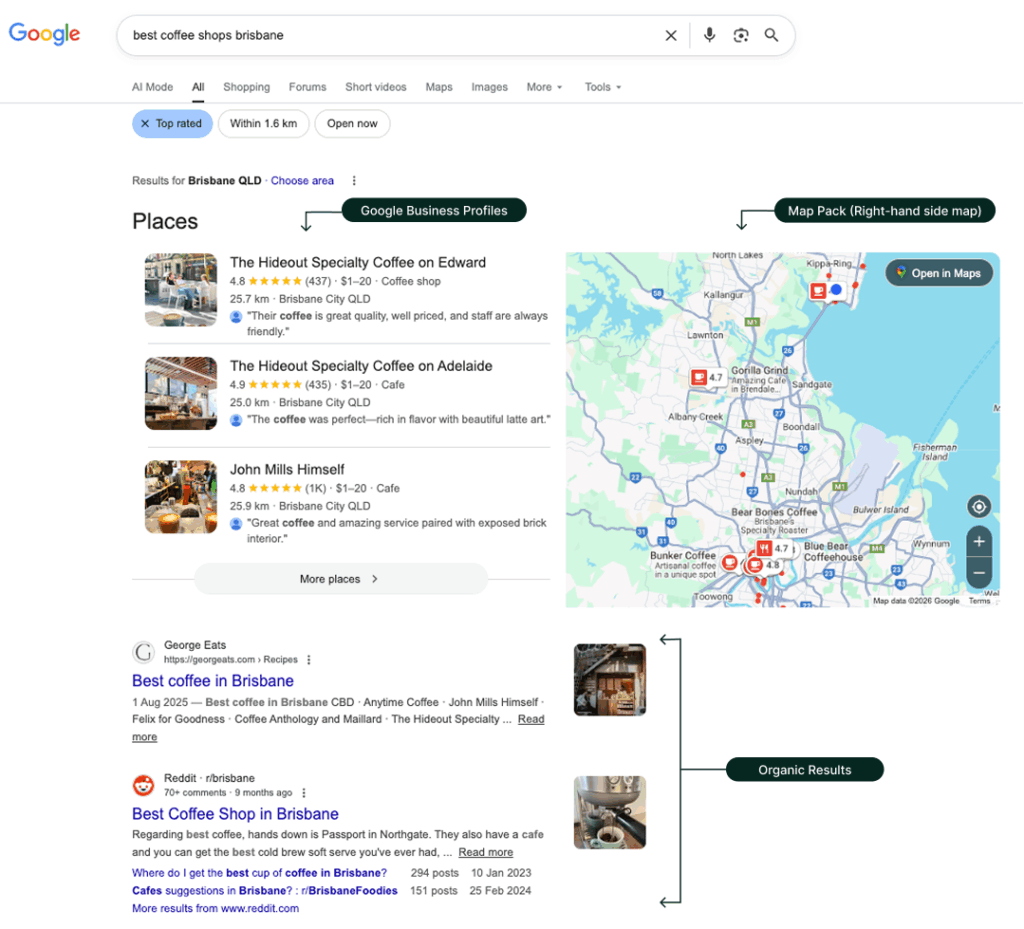Click the More places button

341,579
